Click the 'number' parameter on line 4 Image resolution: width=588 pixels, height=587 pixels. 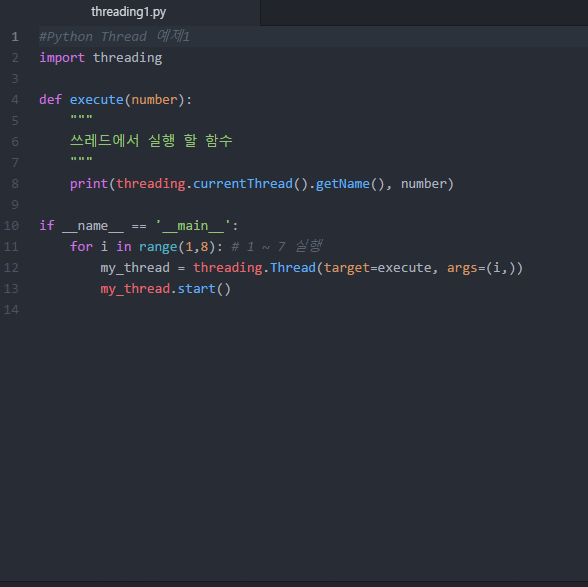tap(154, 100)
